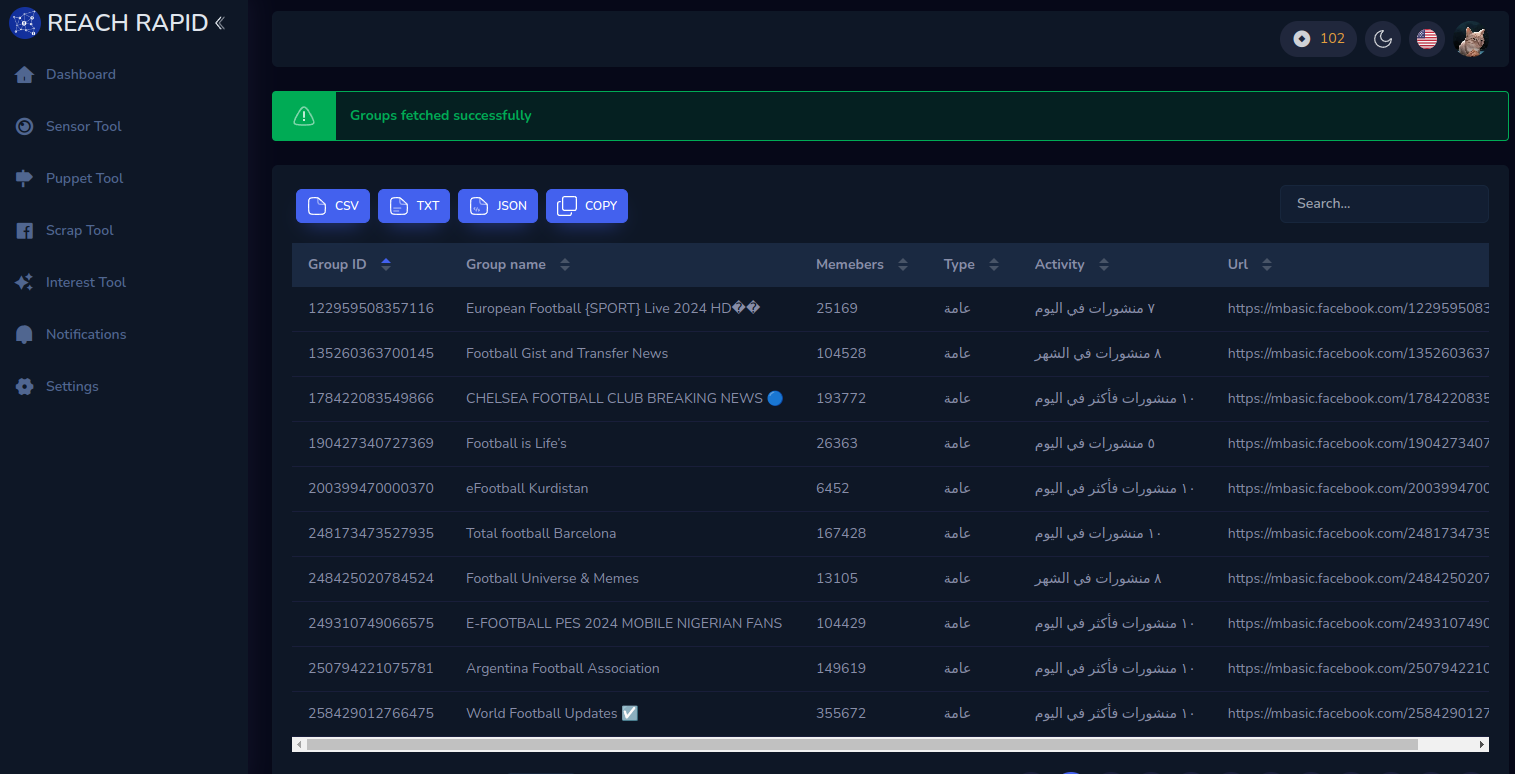Export groups as TXT
Image resolution: width=1515 pixels, height=774 pixels.
click(414, 206)
